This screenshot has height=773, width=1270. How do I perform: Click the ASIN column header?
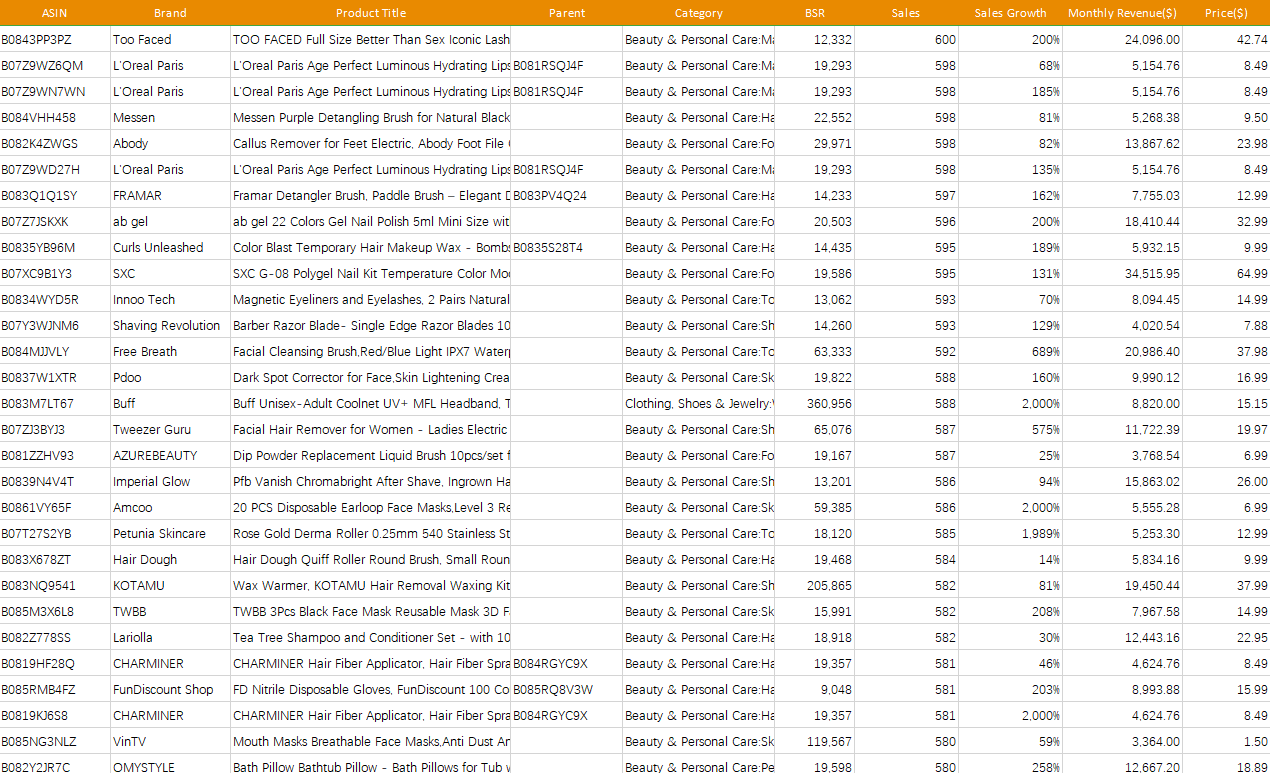pyautogui.click(x=54, y=13)
